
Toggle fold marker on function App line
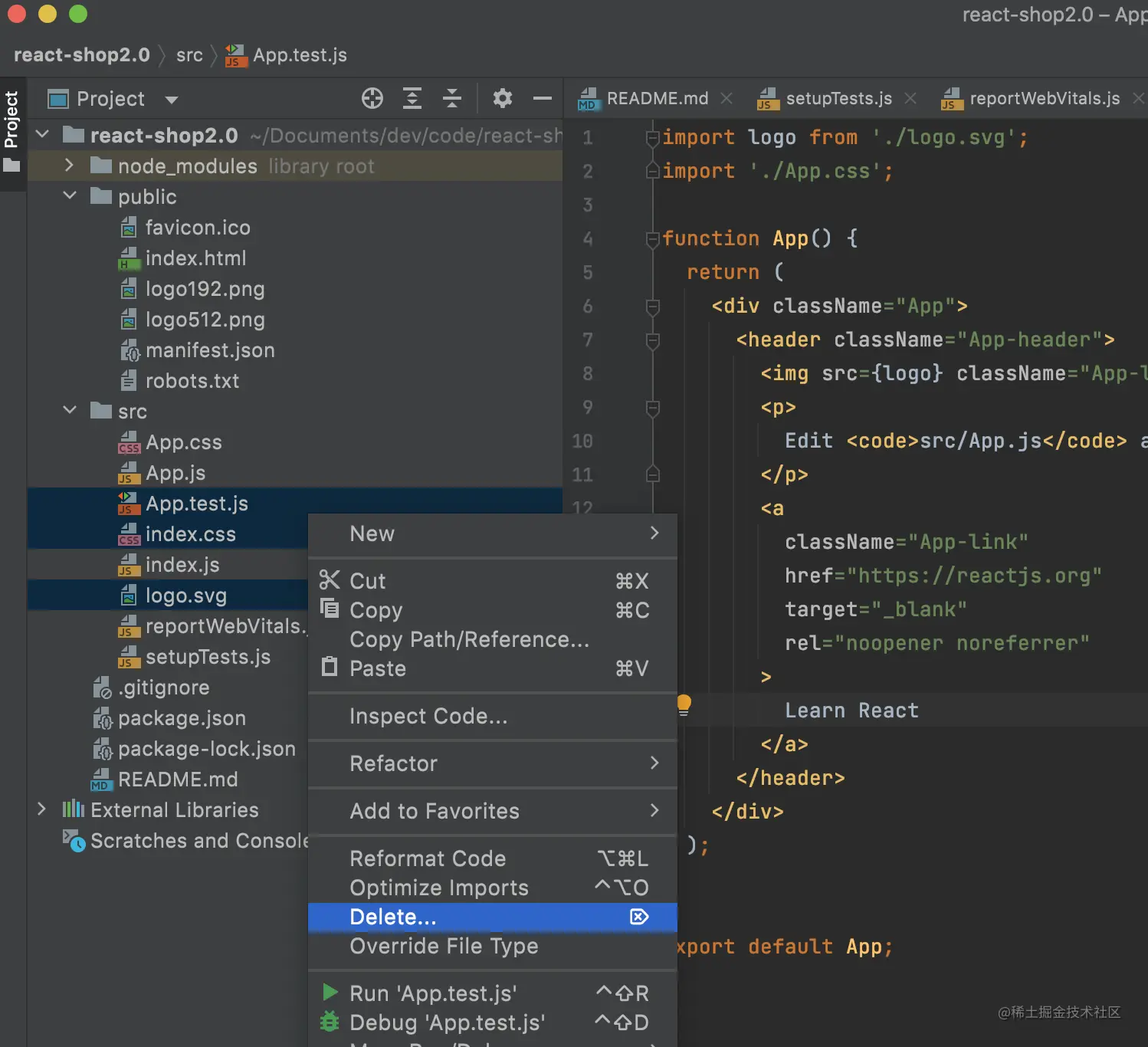pos(653,239)
